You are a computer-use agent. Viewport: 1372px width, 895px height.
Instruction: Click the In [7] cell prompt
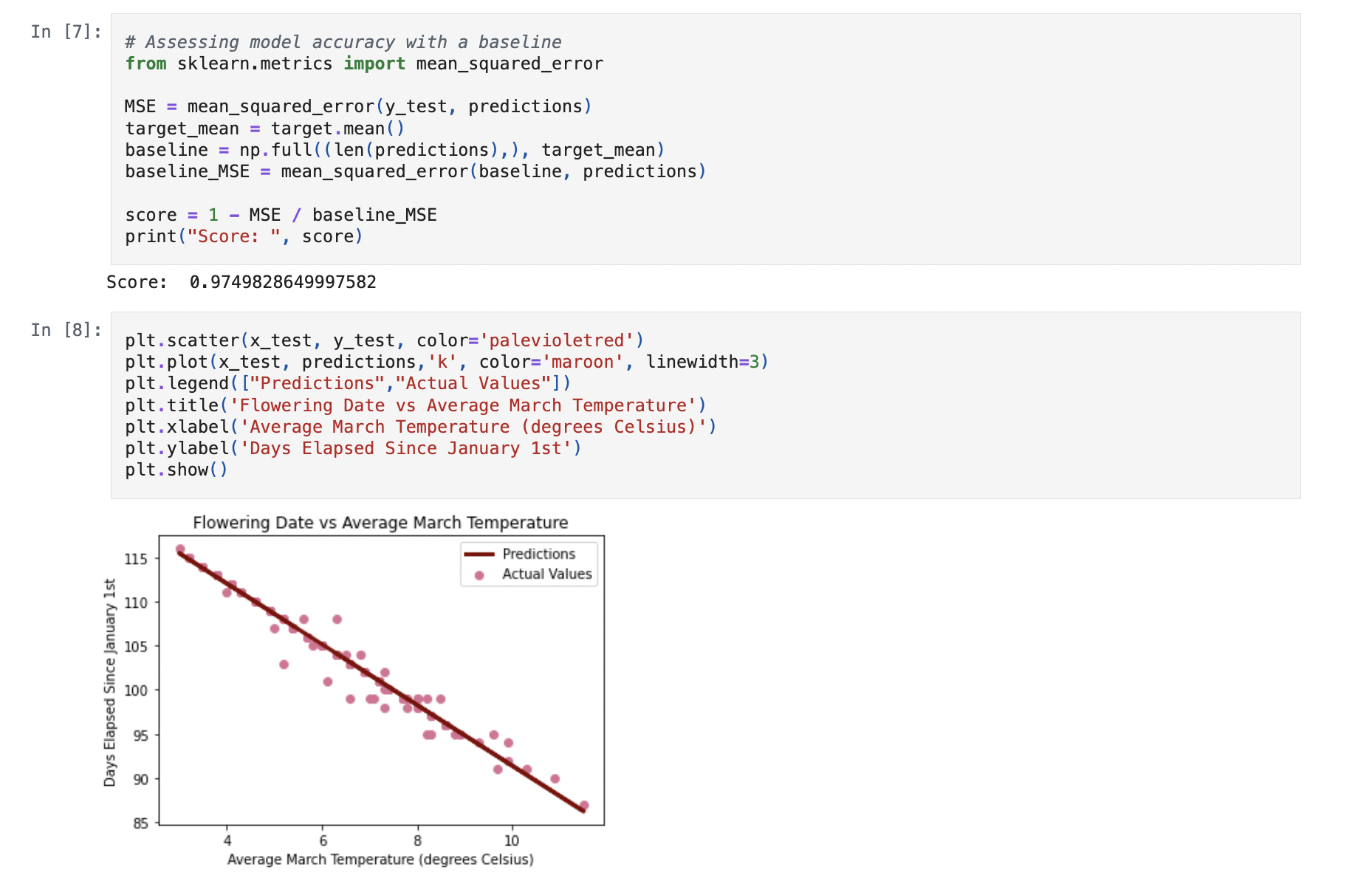[66, 32]
